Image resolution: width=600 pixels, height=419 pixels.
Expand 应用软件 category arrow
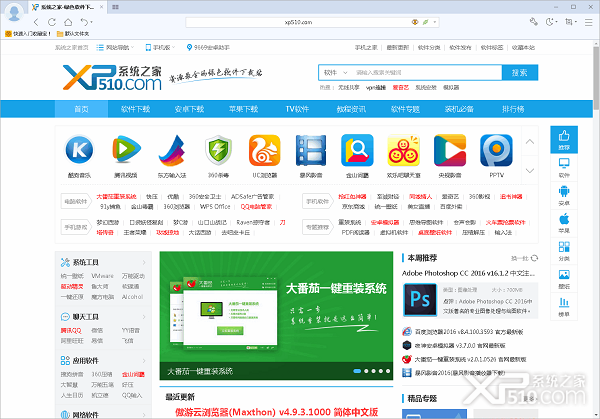point(144,361)
